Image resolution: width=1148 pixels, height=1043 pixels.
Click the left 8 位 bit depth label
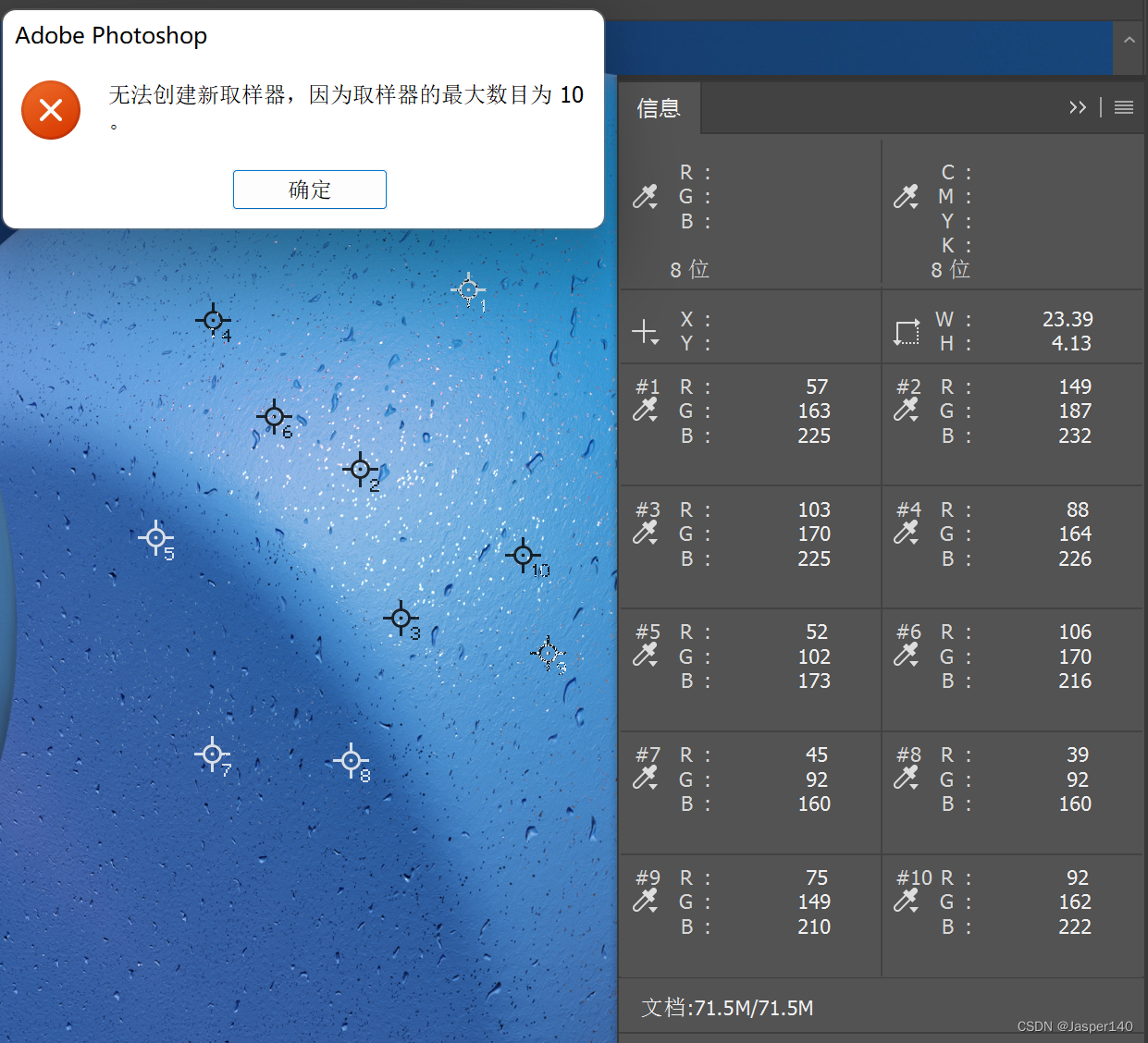click(x=689, y=269)
